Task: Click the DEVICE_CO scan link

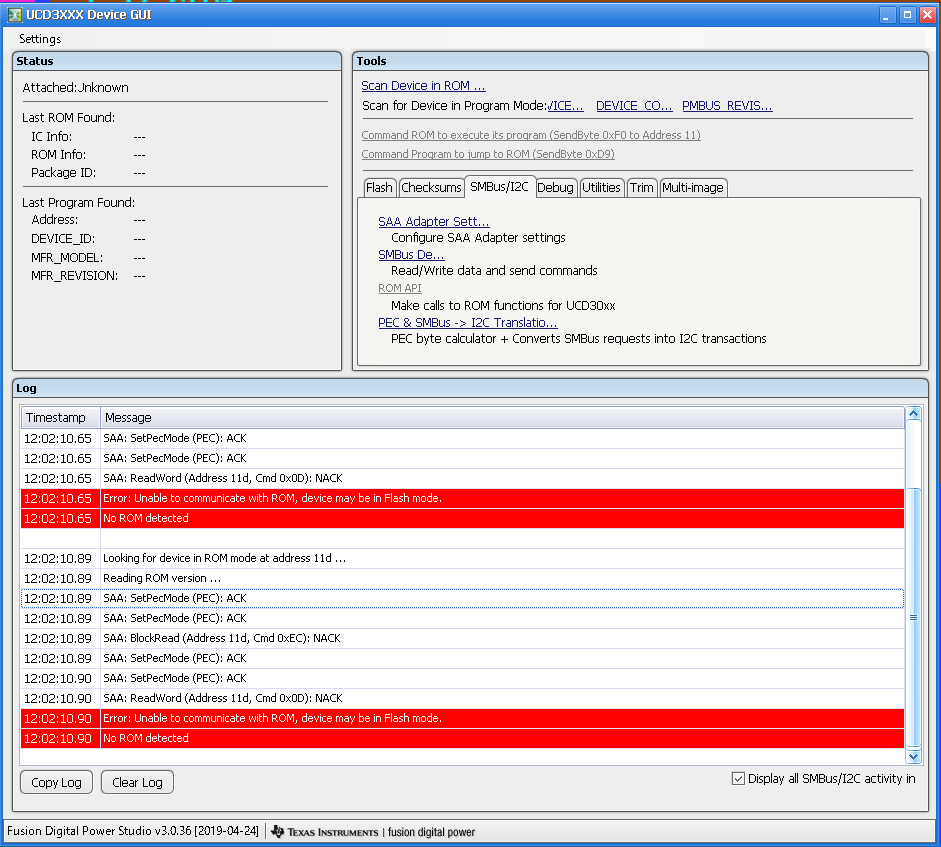Action: [x=632, y=105]
